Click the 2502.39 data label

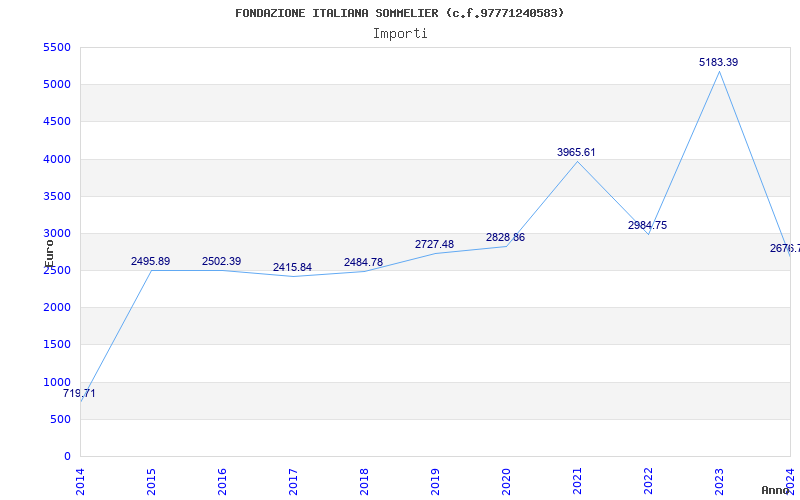click(x=221, y=261)
